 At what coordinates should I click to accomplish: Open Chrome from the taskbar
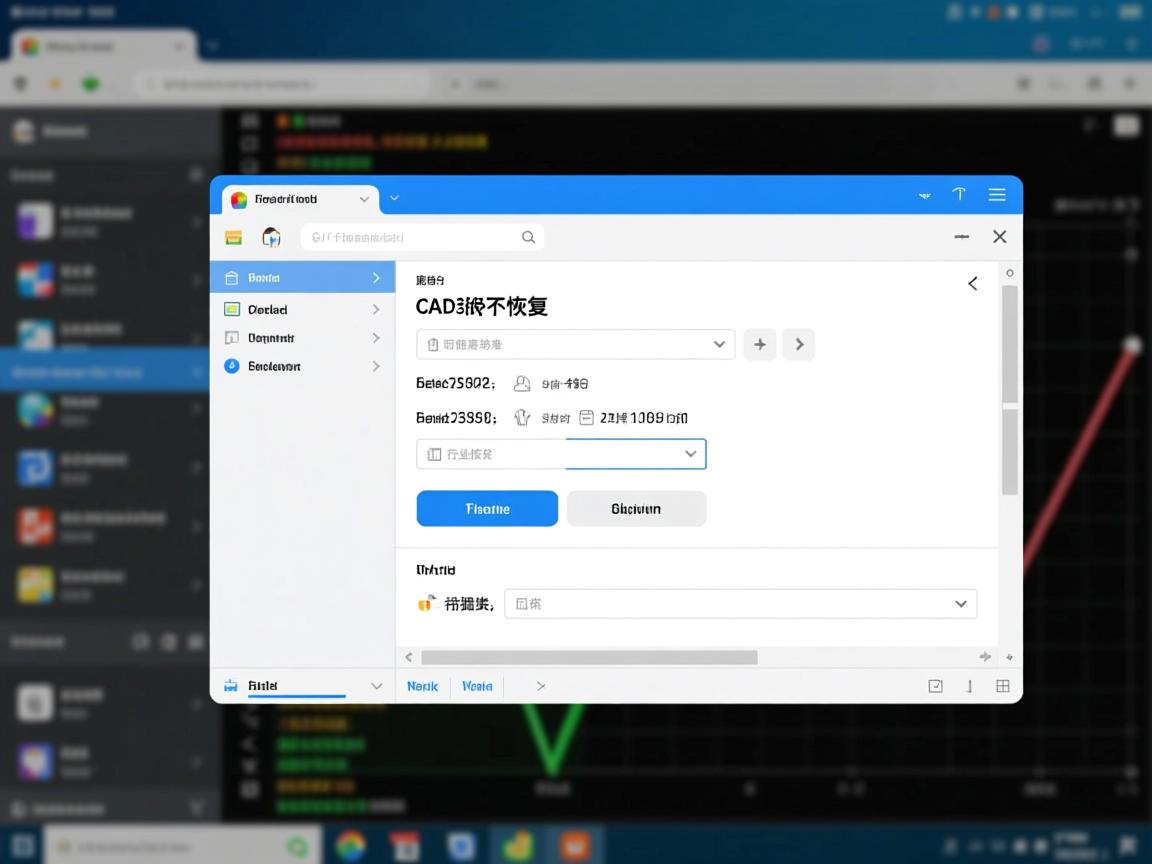(x=350, y=845)
